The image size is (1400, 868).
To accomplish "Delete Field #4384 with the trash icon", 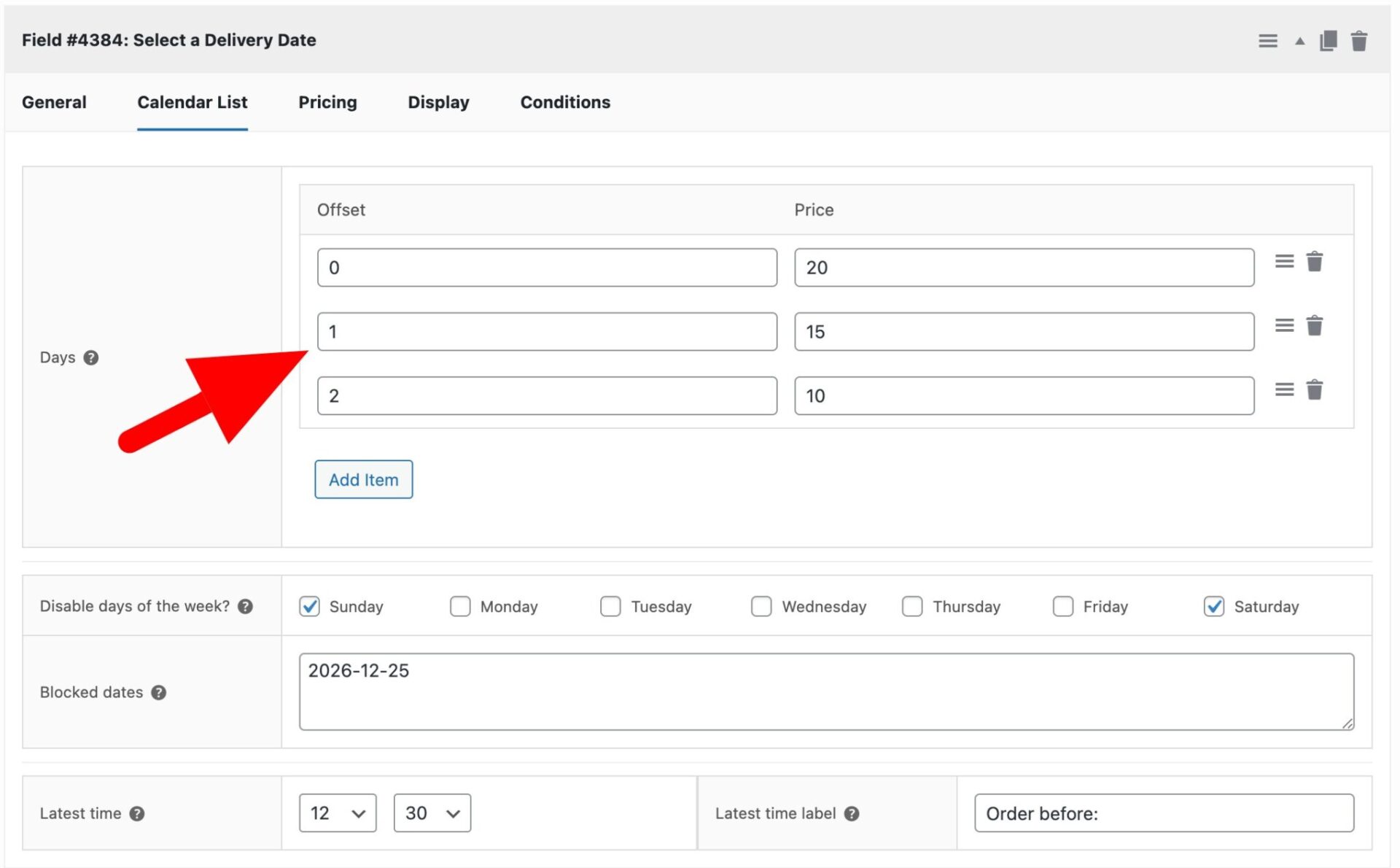I will click(x=1359, y=41).
